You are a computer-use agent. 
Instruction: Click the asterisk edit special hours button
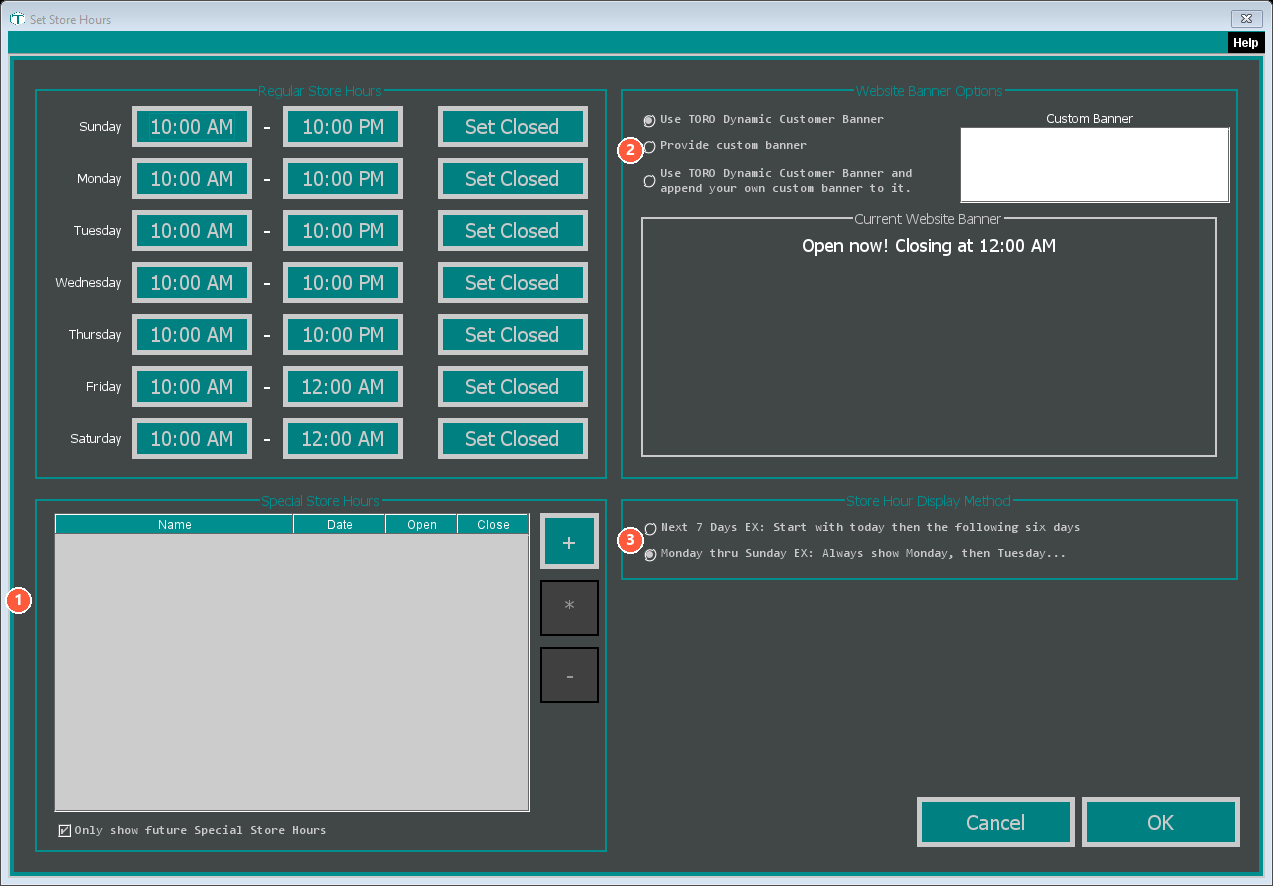pyautogui.click(x=569, y=608)
